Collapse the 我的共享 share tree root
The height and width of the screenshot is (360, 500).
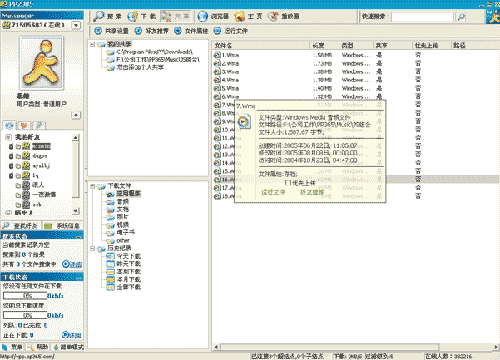pos(93,44)
